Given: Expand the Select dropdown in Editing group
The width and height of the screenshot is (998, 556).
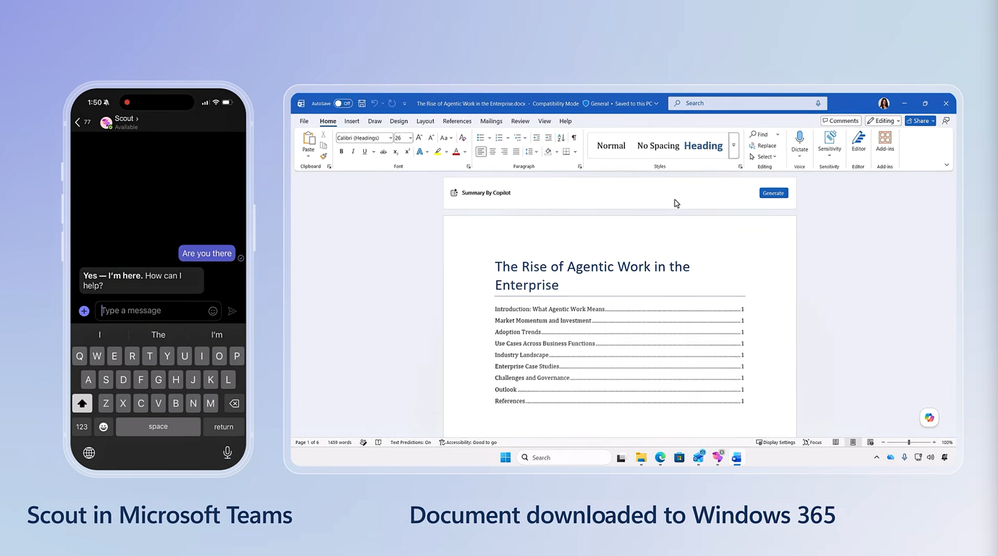Looking at the screenshot, I should pos(763,156).
